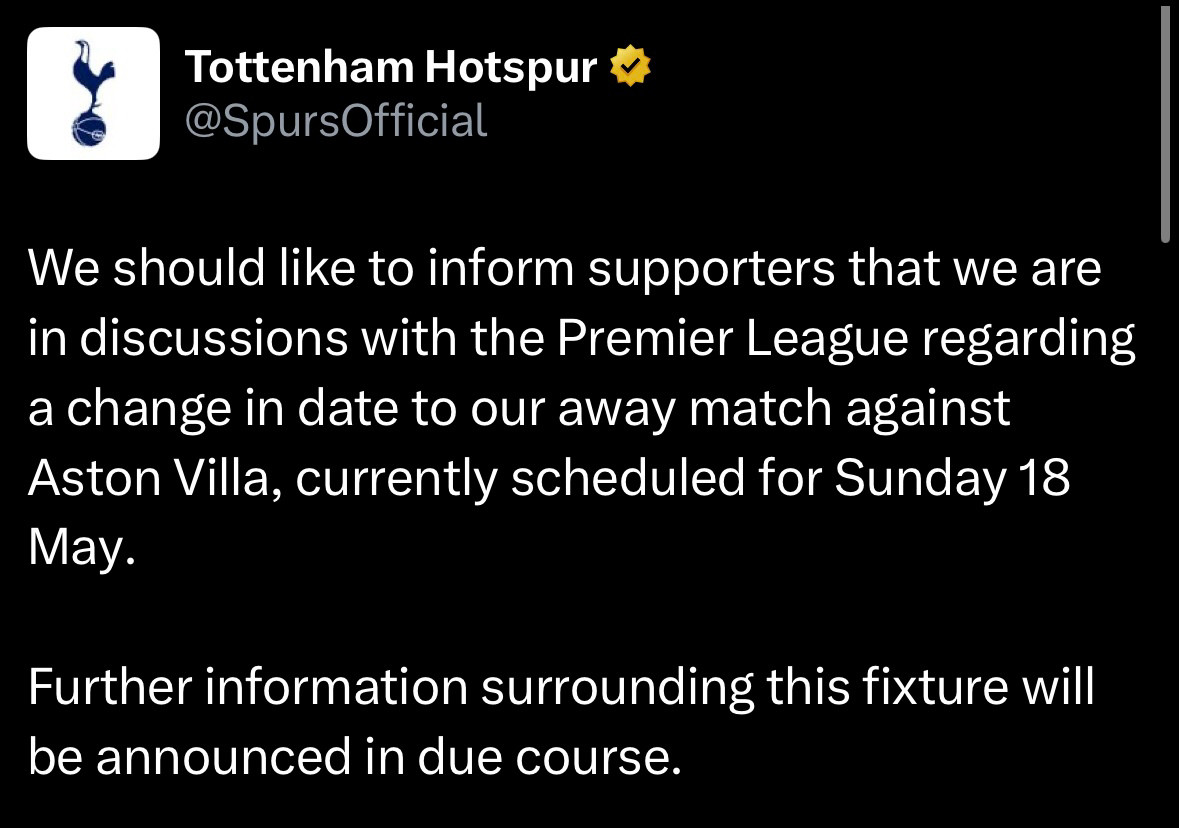This screenshot has height=828, width=1179.
Task: Click the words "away match"
Action: click(693, 409)
